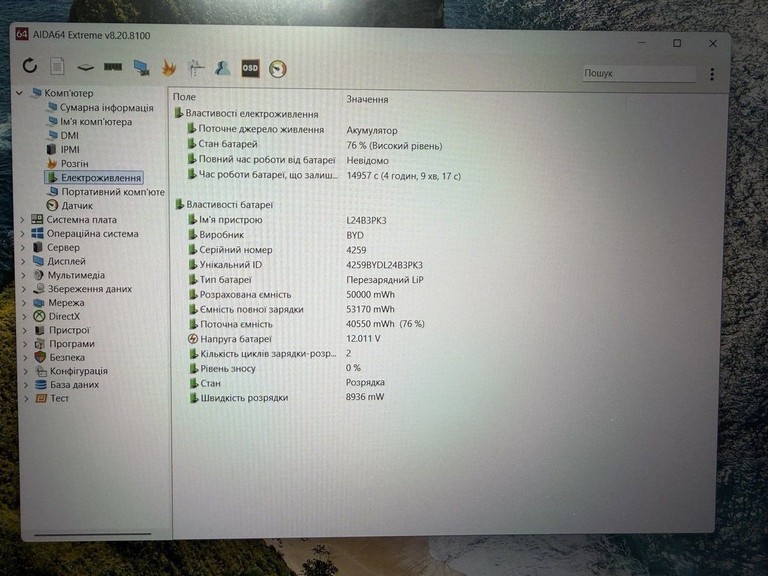
Task: Open the DMI tree item
Action: coord(63,135)
